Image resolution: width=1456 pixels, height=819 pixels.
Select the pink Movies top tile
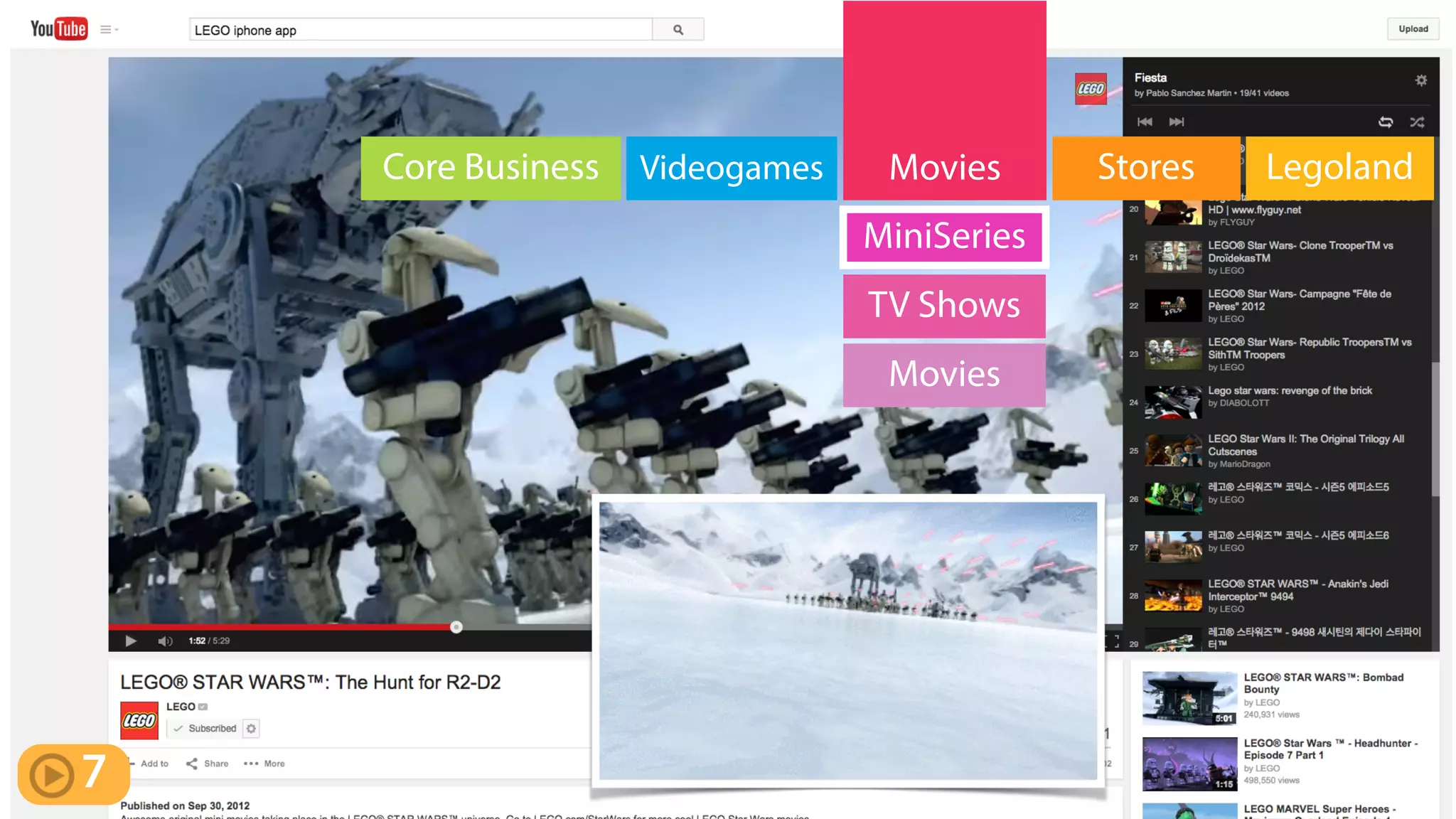(x=944, y=100)
